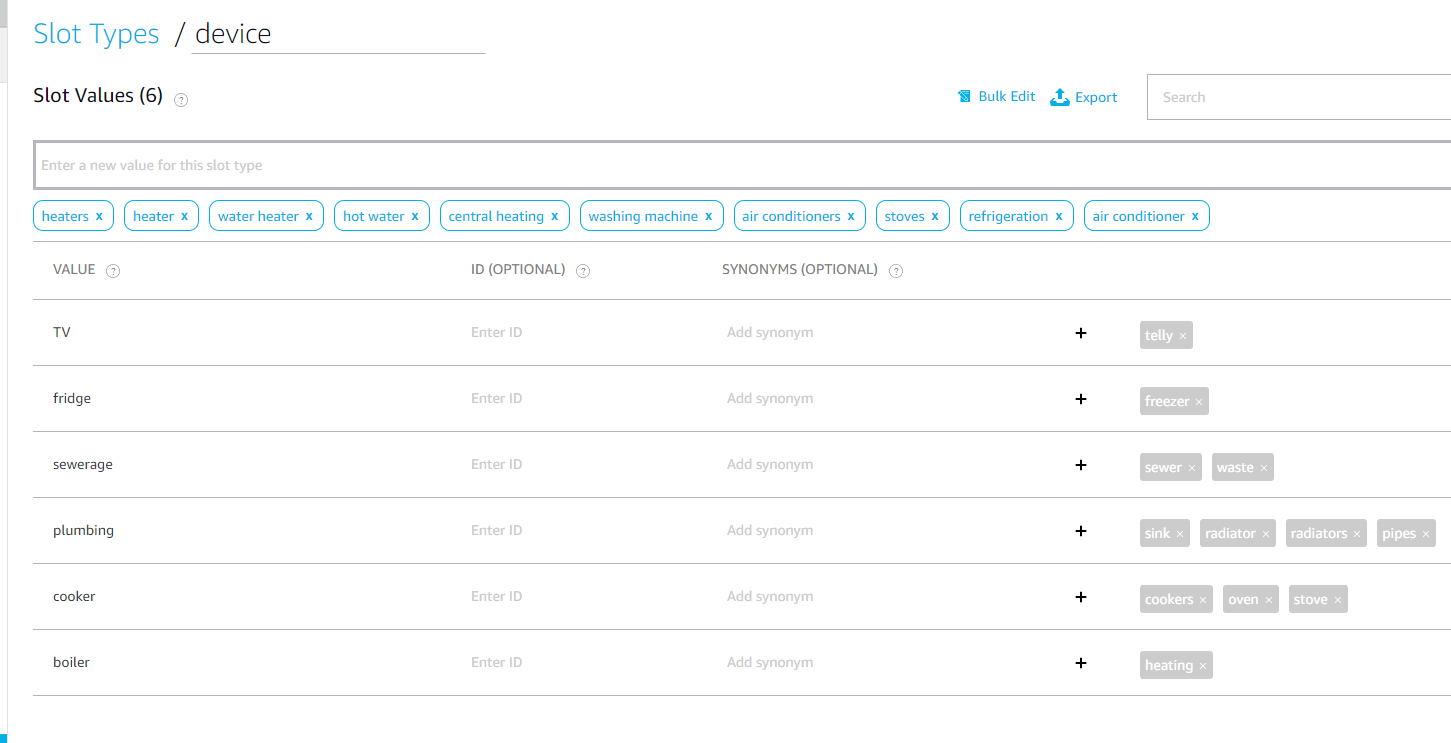Delete the 'freezer' synonym tag

tap(1199, 402)
